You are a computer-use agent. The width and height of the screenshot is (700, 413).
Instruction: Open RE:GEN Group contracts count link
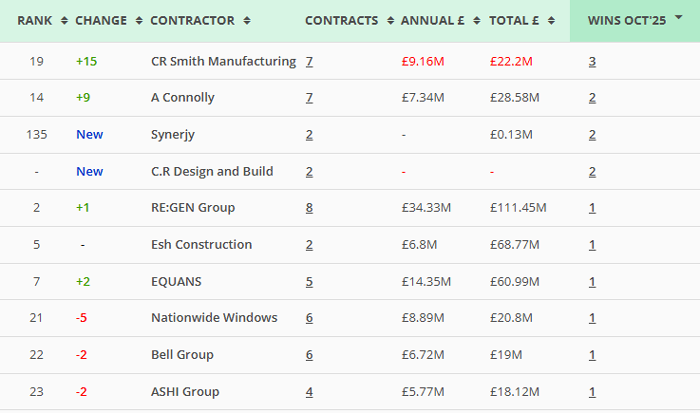[x=310, y=208]
